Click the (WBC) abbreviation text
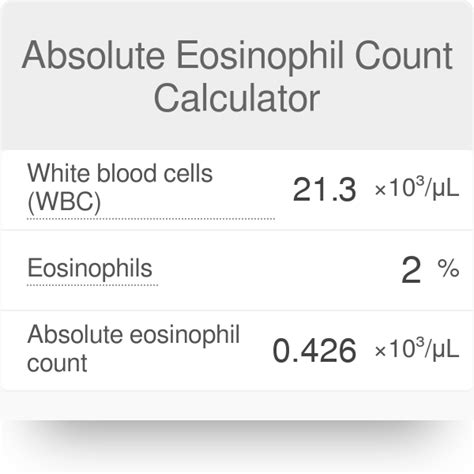Viewport: 474px width, 474px height. [x=64, y=202]
